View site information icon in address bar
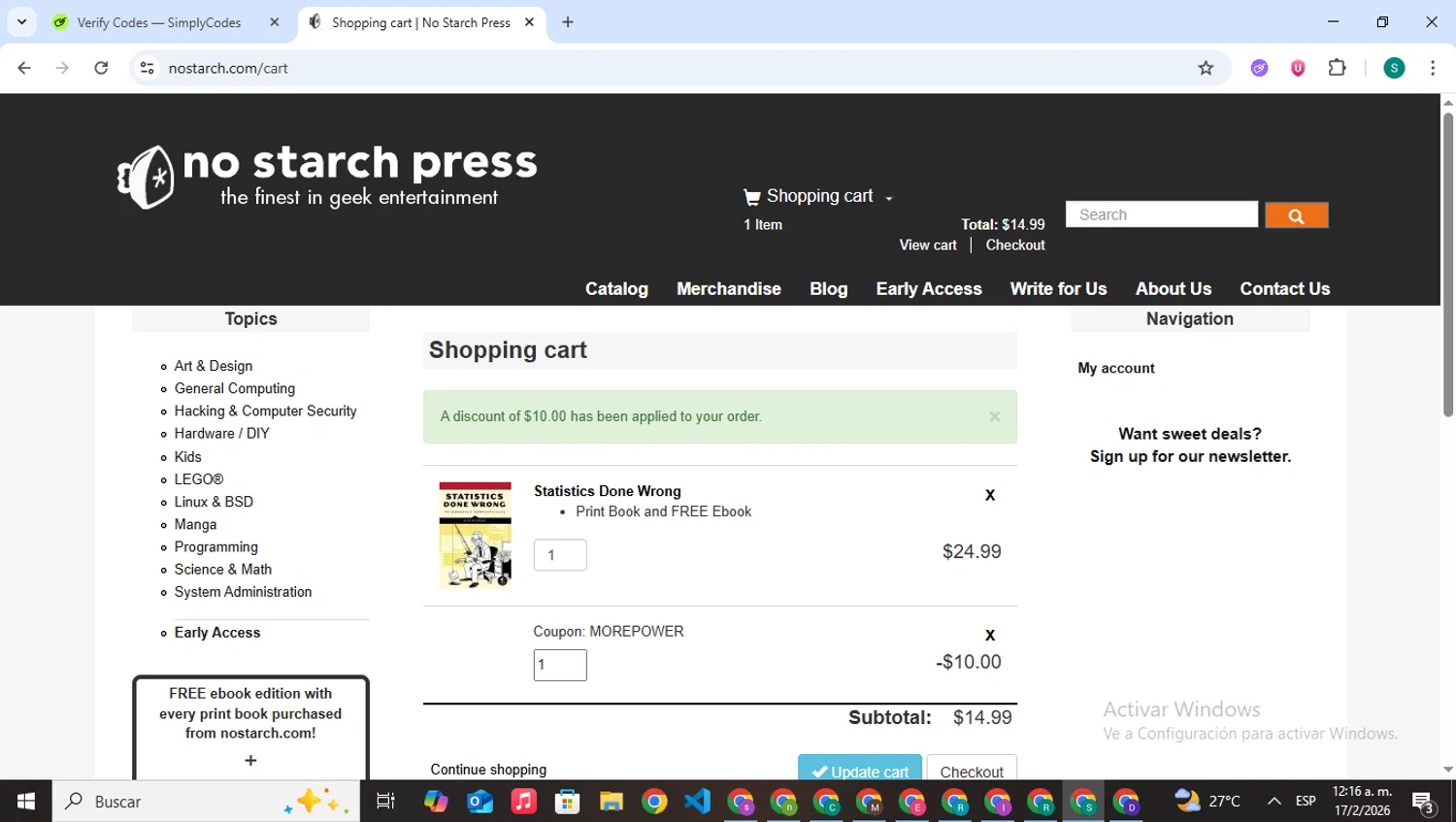Image resolution: width=1456 pixels, height=822 pixels. 147,68
